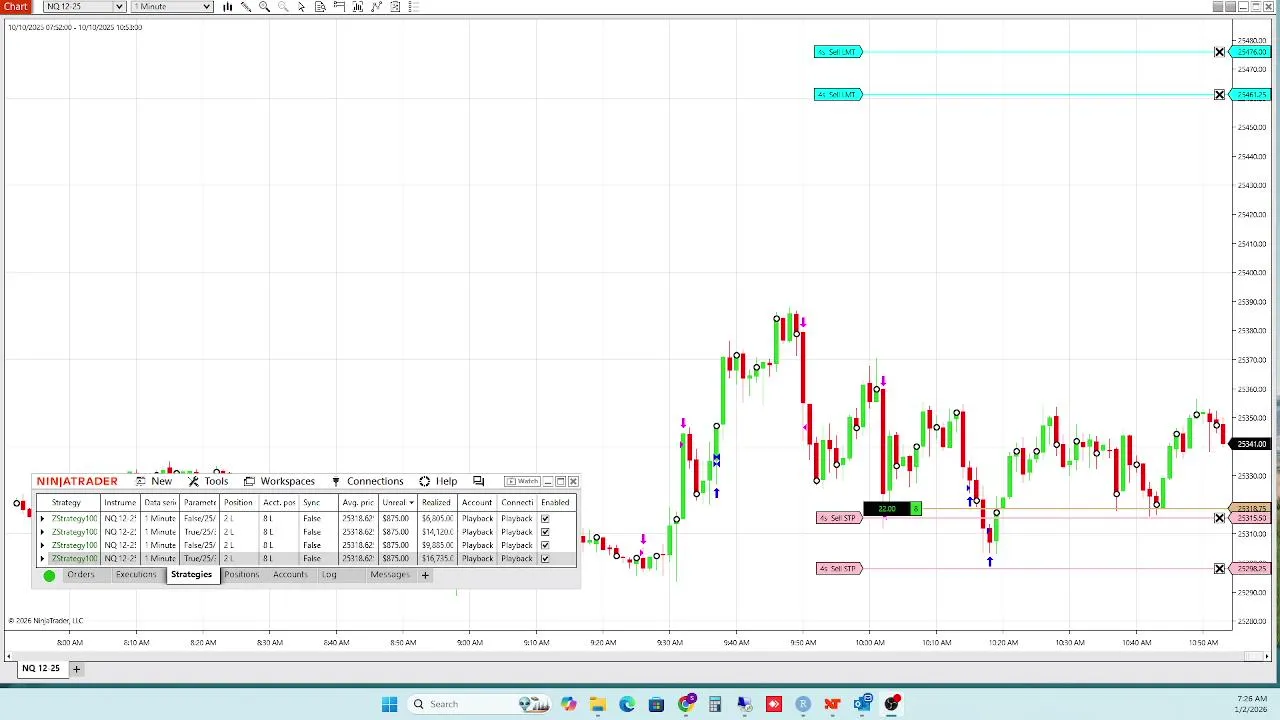Select the Strategies tab
This screenshot has width=1280, height=720.
click(191, 575)
